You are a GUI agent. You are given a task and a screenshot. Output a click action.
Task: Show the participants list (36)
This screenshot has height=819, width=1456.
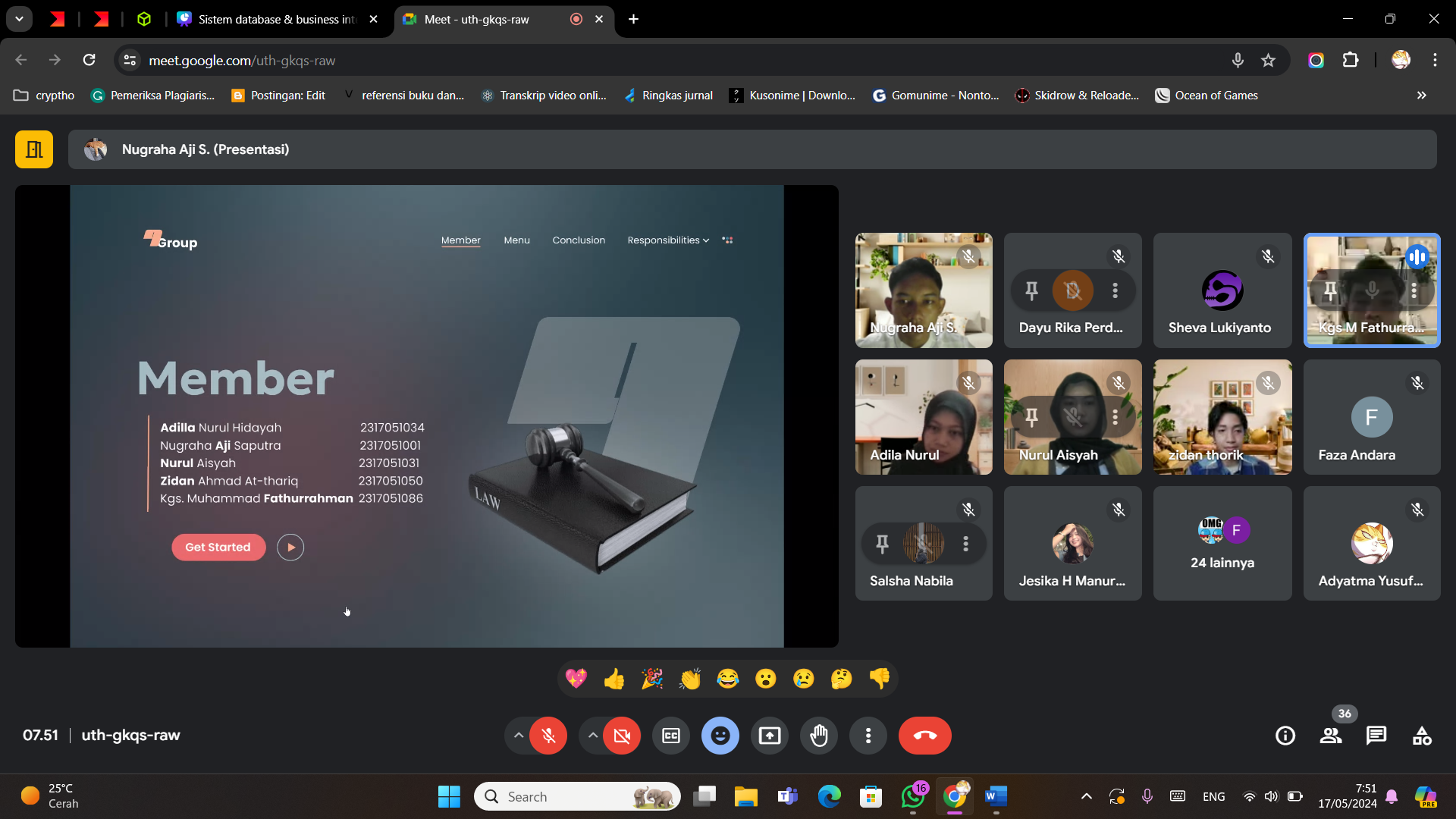1331,736
